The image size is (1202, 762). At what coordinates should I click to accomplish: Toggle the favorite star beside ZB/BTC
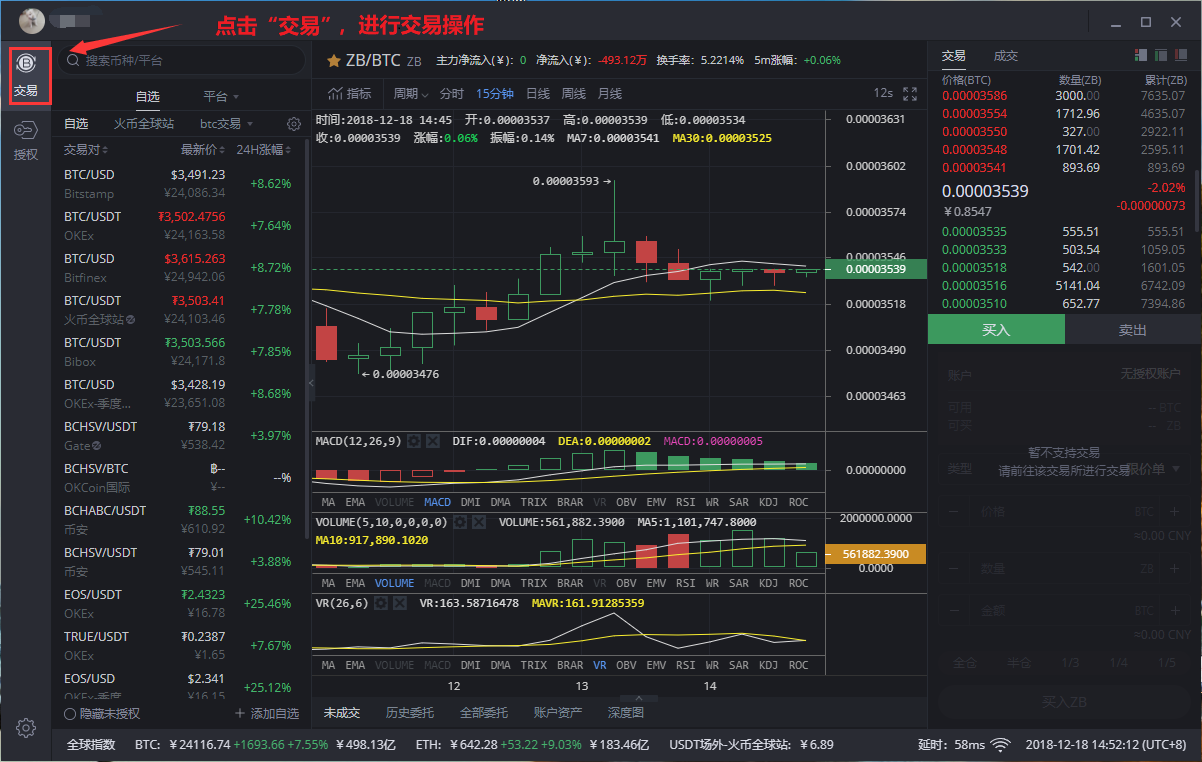tap(334, 61)
